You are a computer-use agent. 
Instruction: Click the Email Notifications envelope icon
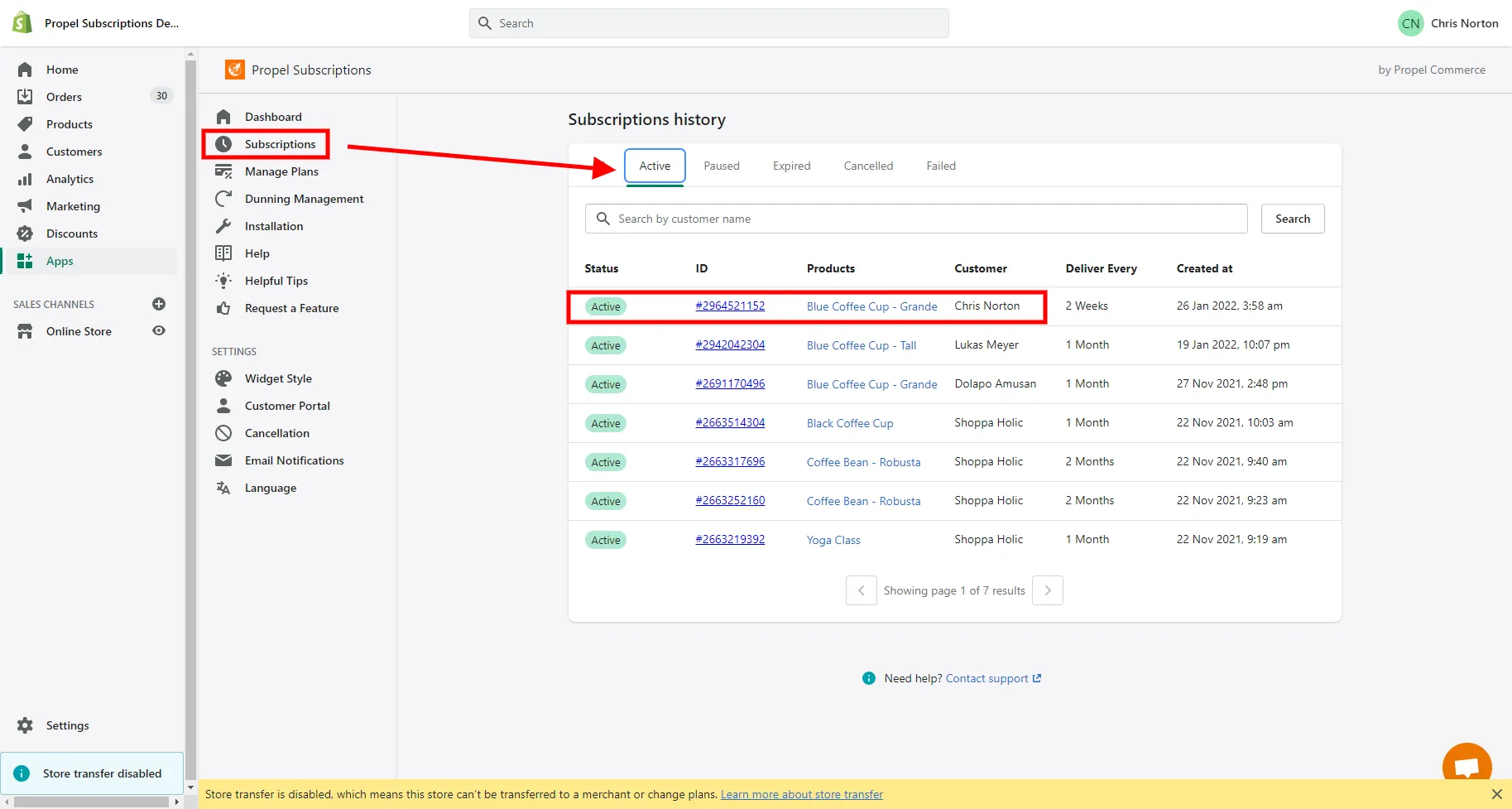[223, 460]
